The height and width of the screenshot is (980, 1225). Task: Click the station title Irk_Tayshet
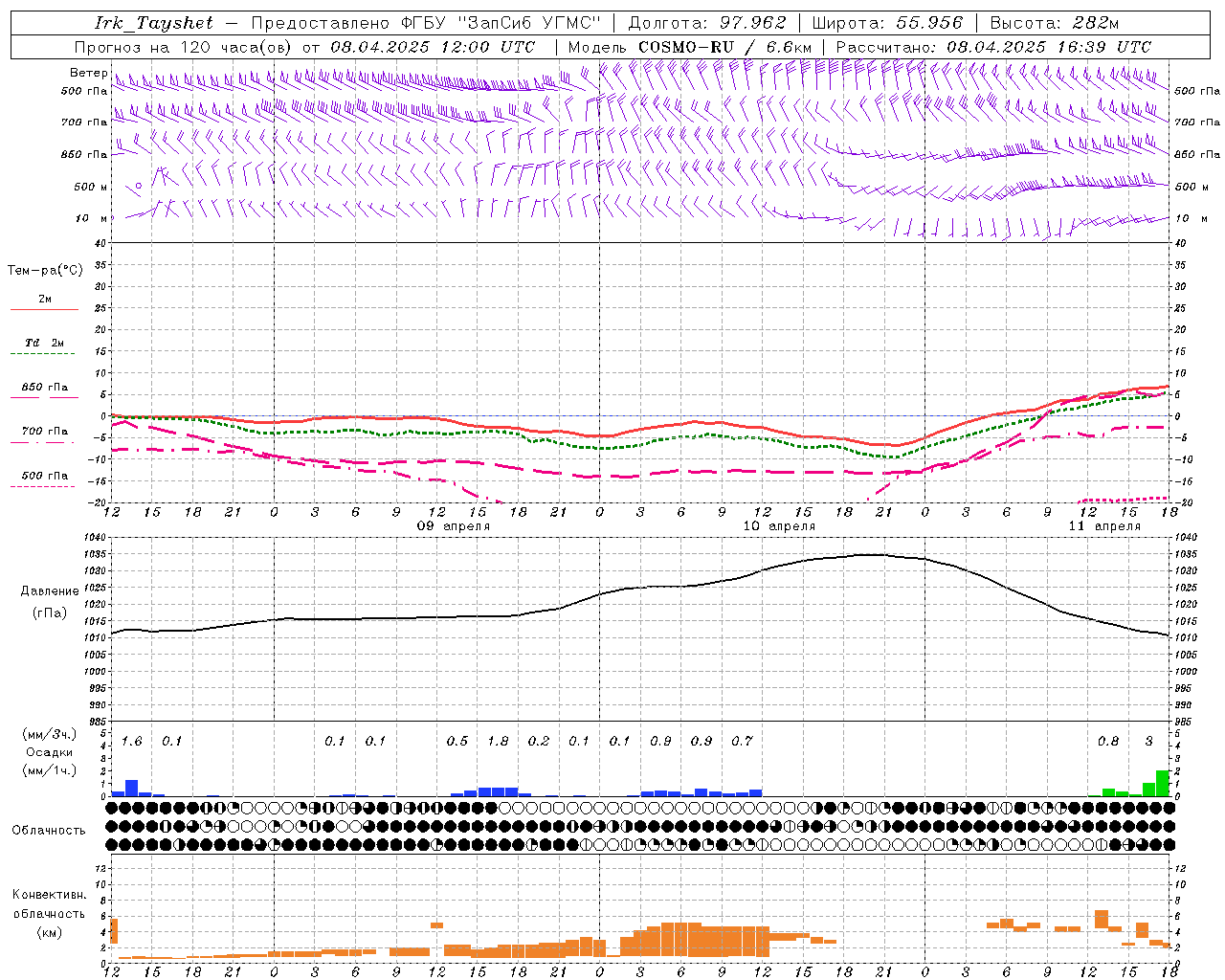point(154,23)
